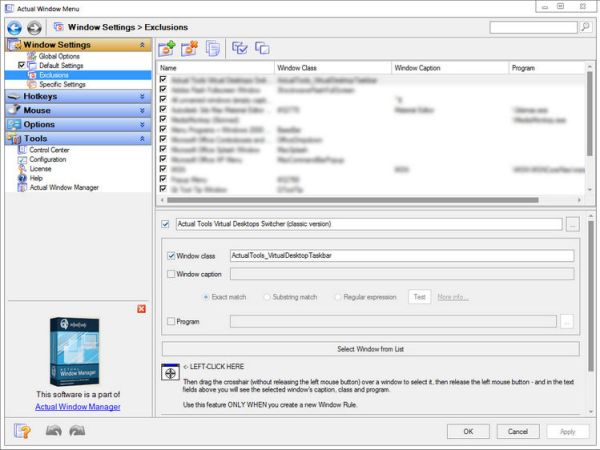Open Help under Tools
This screenshot has width=600, height=450.
[36, 178]
